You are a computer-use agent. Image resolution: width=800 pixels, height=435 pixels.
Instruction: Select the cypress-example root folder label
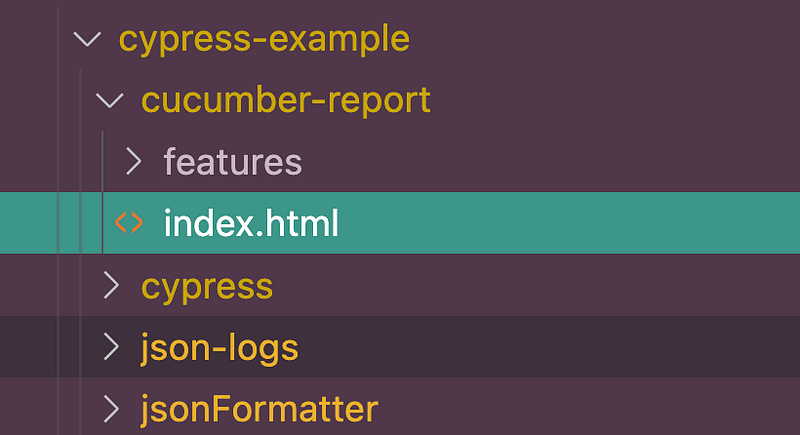[264, 39]
